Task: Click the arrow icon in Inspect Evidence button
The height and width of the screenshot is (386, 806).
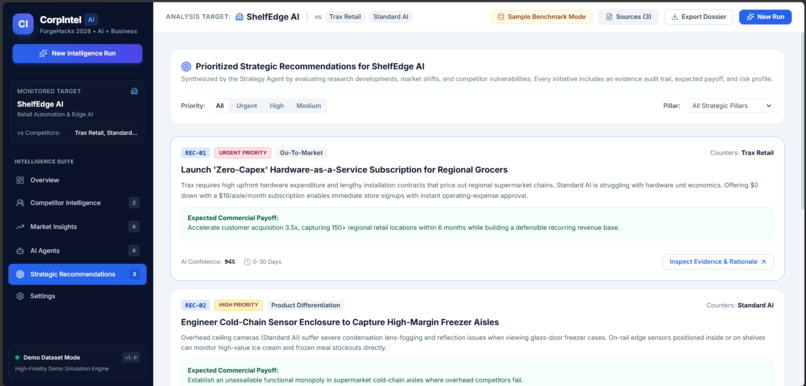Action: tap(763, 262)
